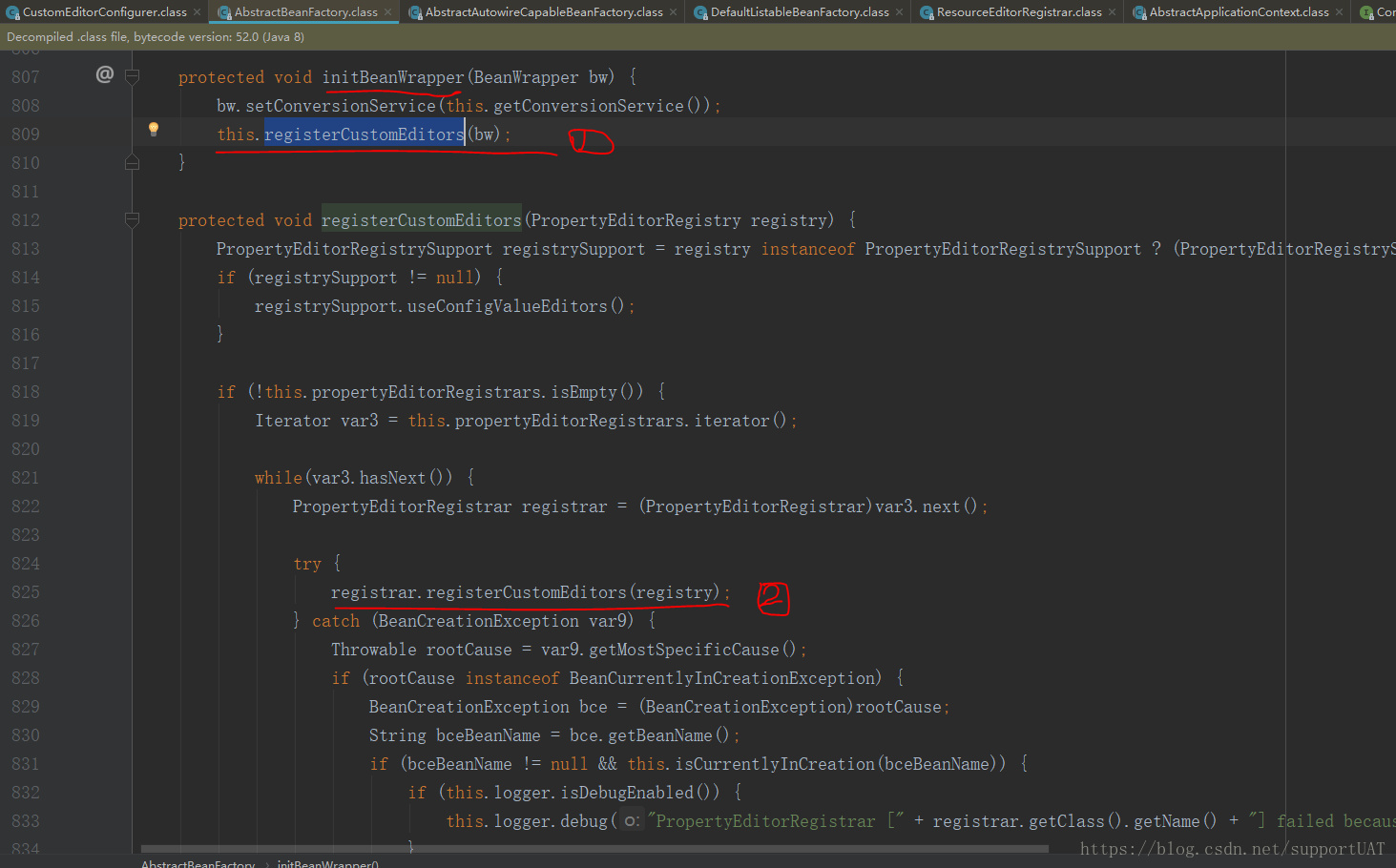Click the BeanCreationException bce declaration on line 829
The height and width of the screenshot is (868, 1396).
tap(488, 707)
